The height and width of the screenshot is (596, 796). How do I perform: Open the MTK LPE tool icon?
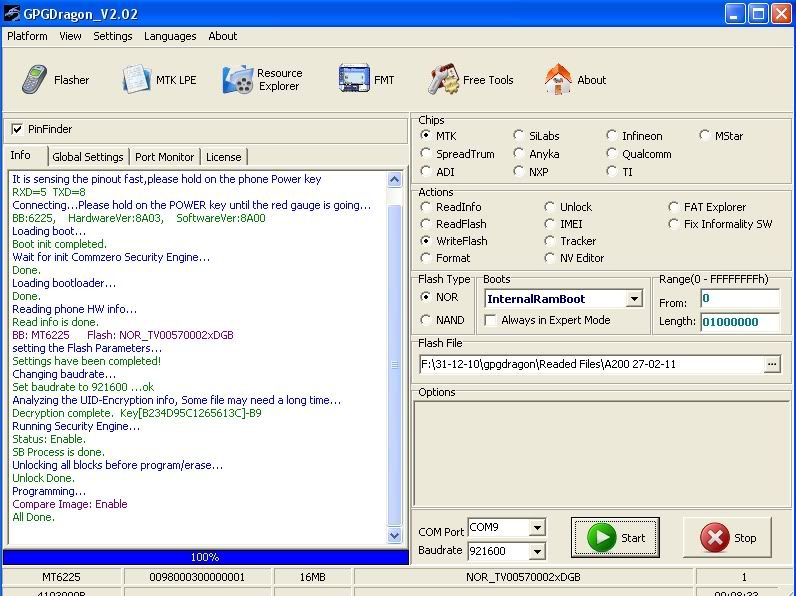136,79
